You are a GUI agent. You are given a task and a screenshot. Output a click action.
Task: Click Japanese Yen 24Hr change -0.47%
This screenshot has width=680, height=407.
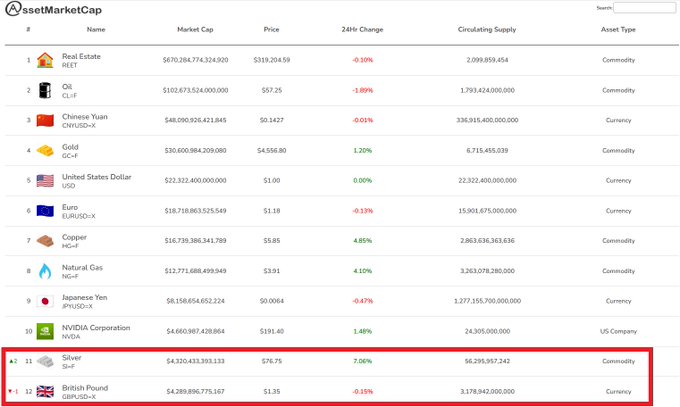(x=363, y=301)
